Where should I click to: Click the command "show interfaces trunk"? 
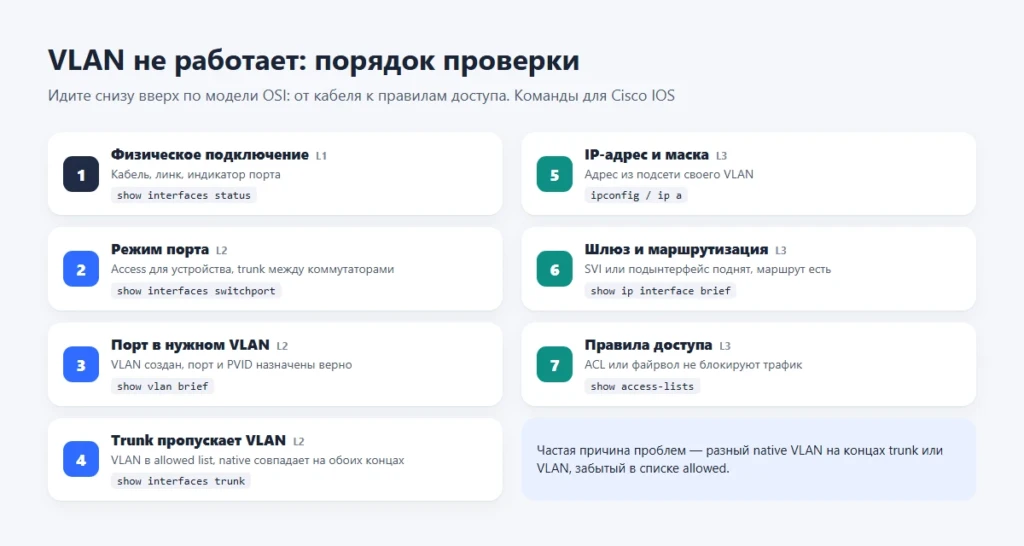click(181, 481)
